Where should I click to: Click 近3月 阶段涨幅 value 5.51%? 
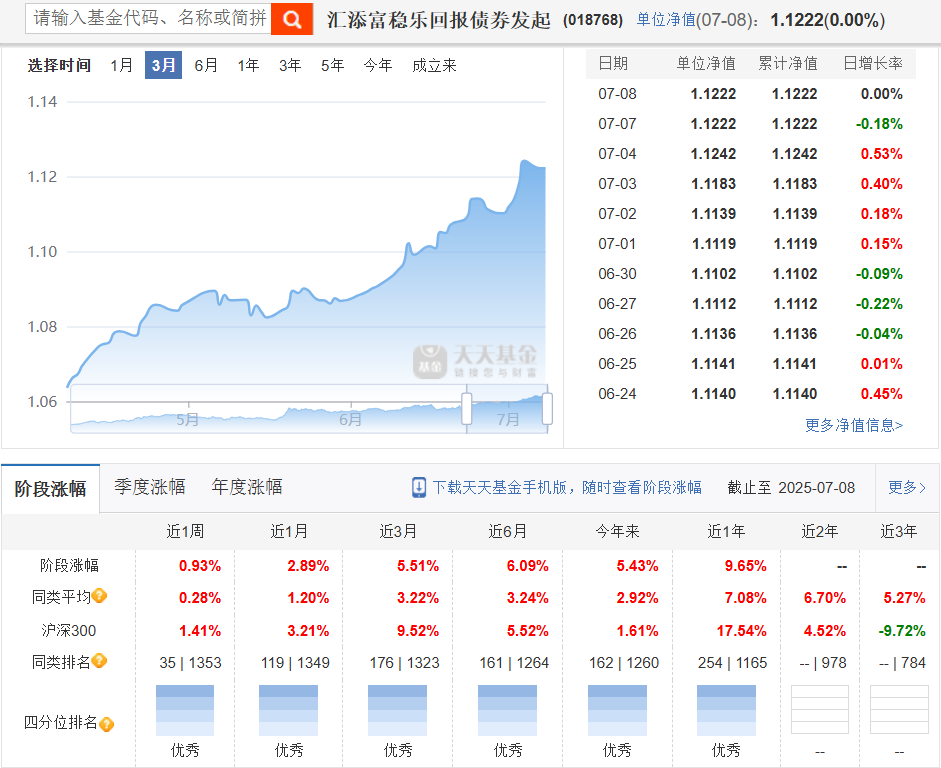[418, 565]
